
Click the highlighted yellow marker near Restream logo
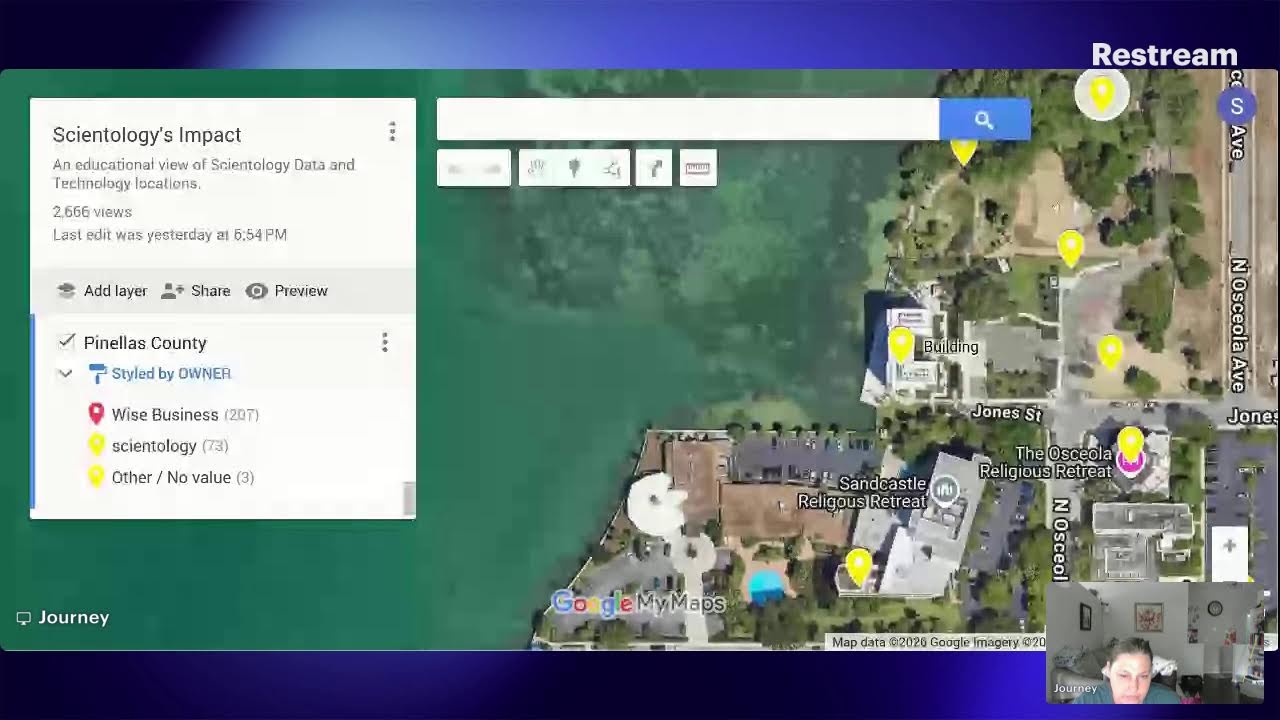(1101, 94)
